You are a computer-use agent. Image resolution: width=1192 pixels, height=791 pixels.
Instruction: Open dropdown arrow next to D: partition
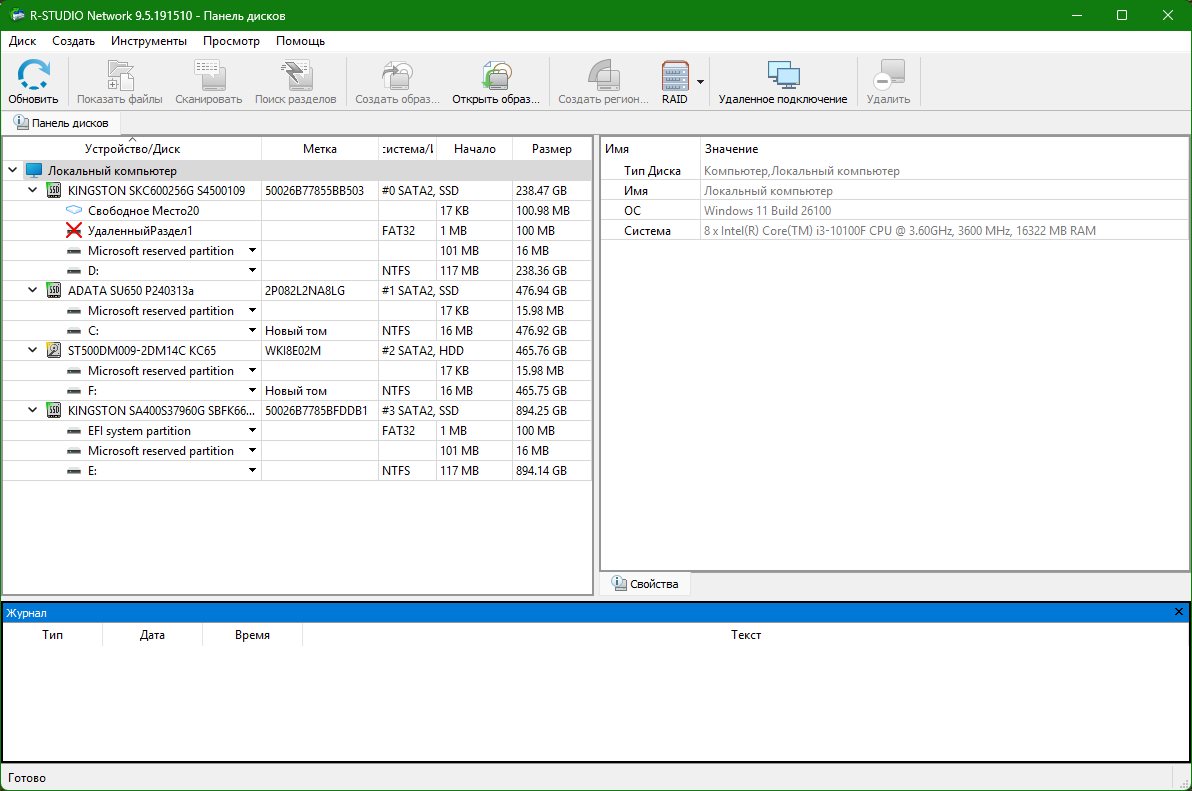[252, 271]
